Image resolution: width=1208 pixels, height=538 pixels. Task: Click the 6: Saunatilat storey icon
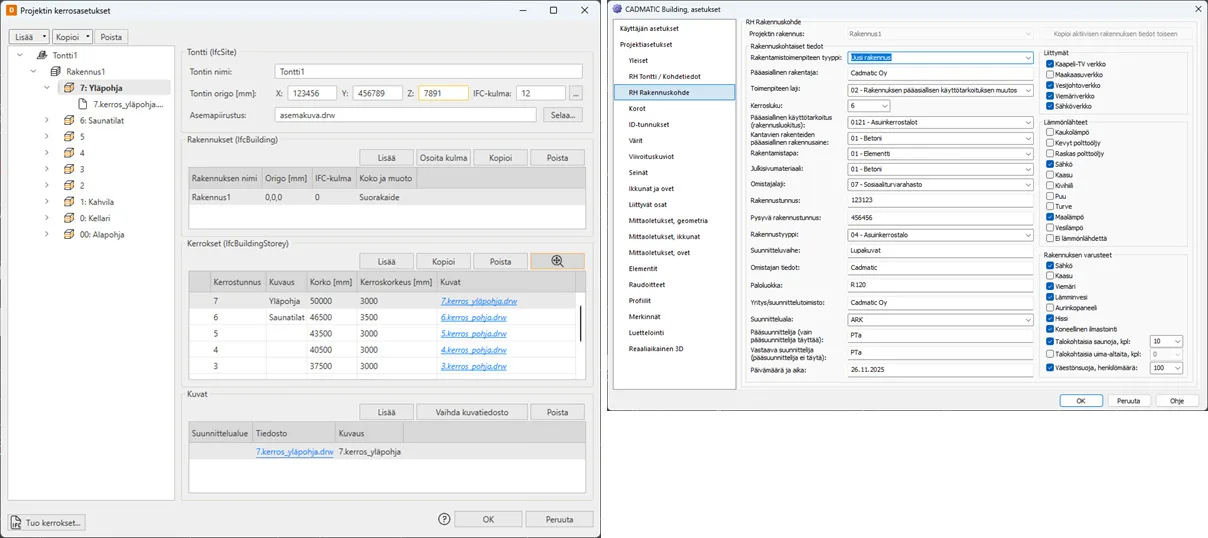click(69, 120)
